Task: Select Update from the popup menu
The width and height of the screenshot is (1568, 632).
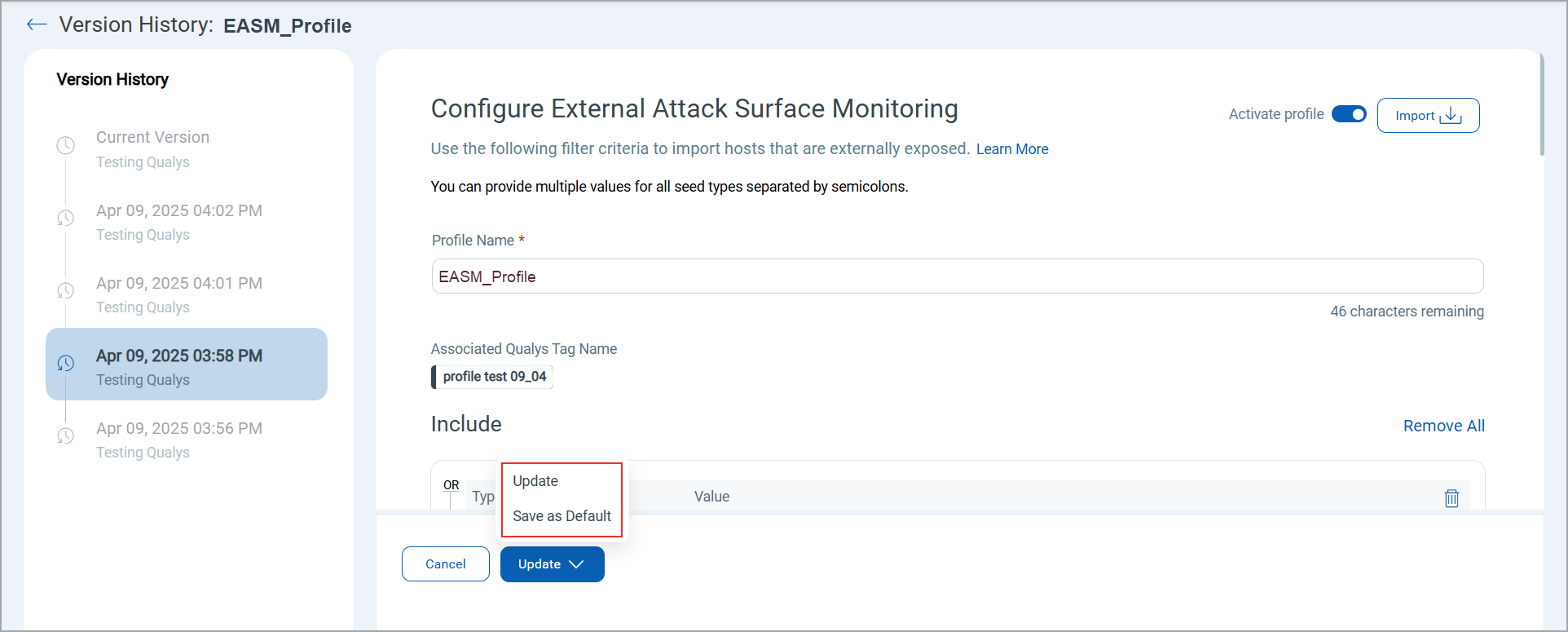Action: [535, 481]
